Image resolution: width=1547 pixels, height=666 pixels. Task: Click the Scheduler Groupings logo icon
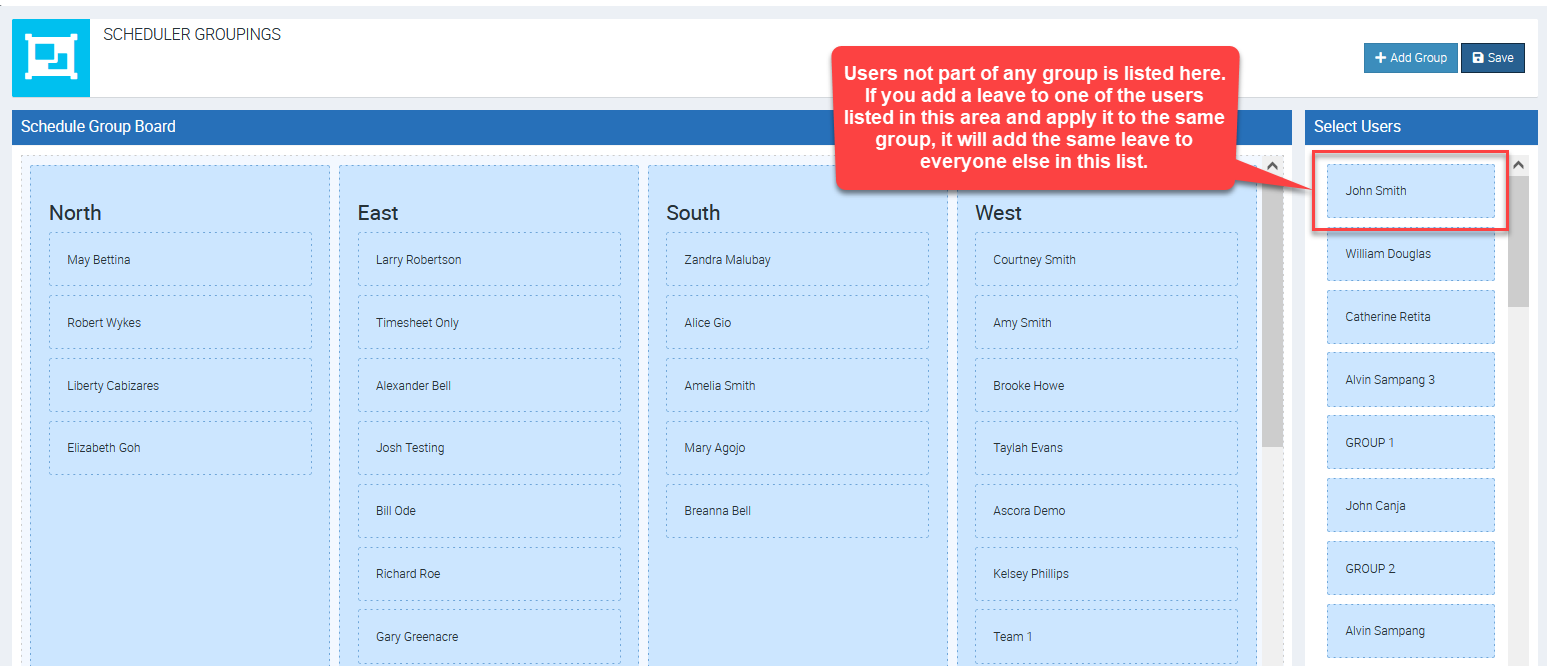point(51,58)
